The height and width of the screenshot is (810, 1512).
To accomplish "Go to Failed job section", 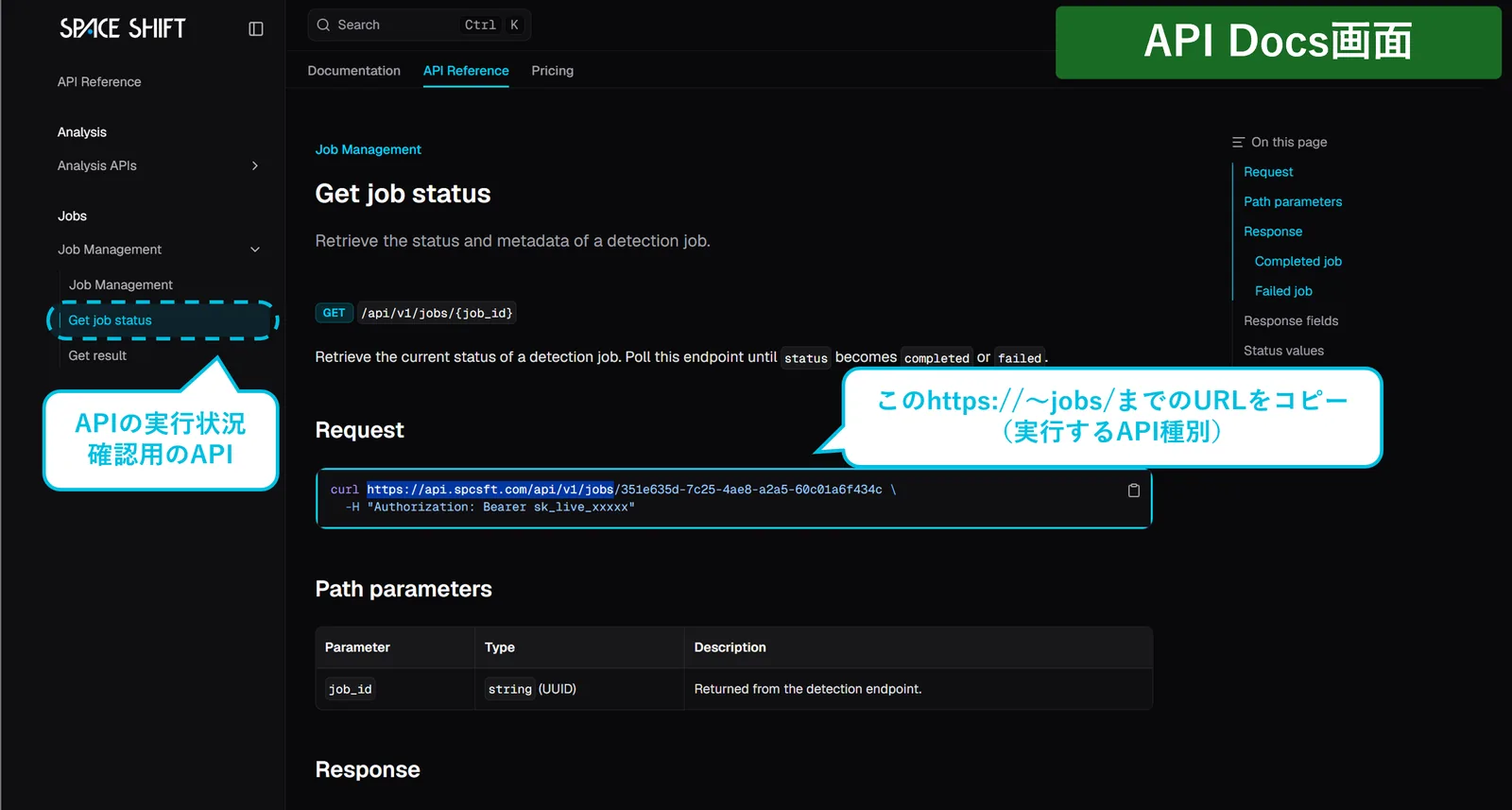I will [x=1283, y=291].
